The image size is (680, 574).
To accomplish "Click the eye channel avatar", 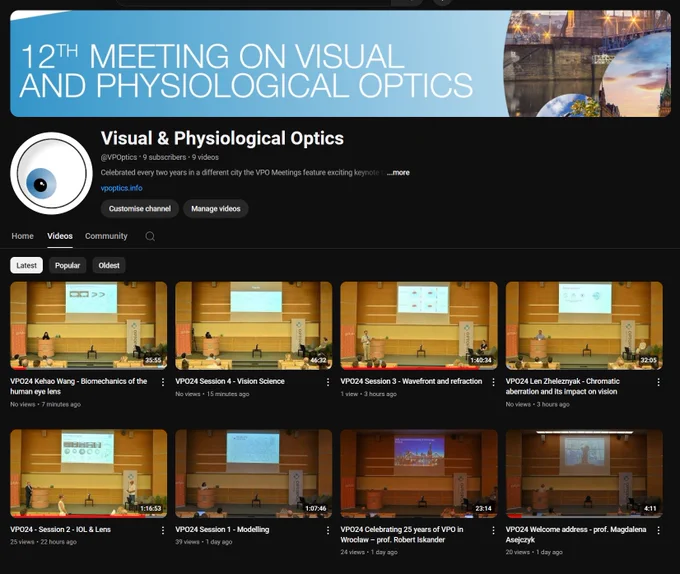I will 51,173.
